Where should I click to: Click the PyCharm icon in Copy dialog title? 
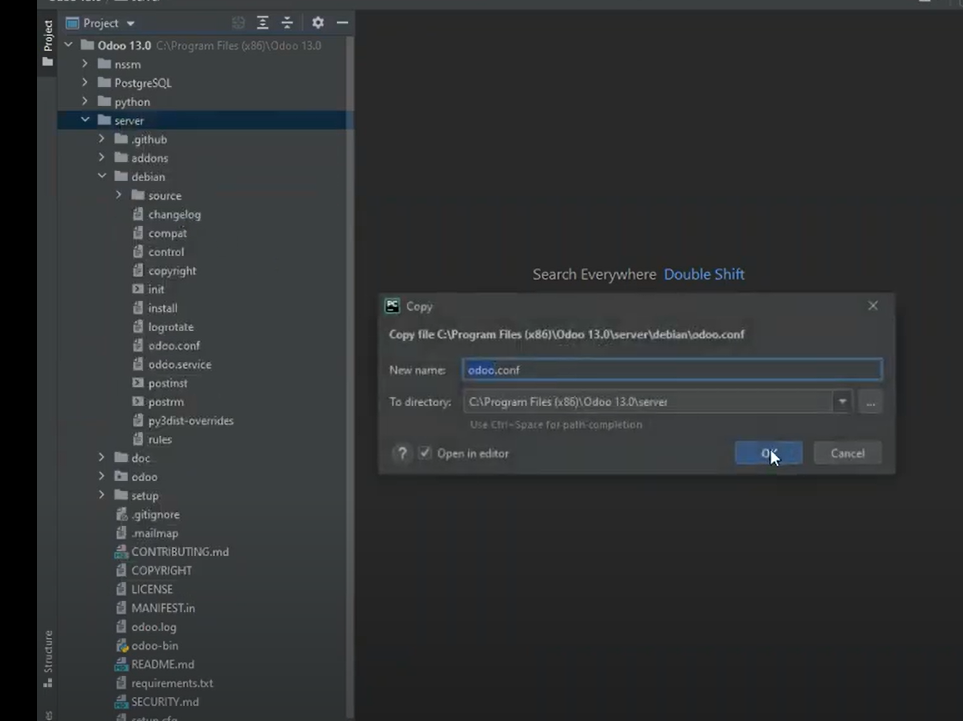coord(392,306)
